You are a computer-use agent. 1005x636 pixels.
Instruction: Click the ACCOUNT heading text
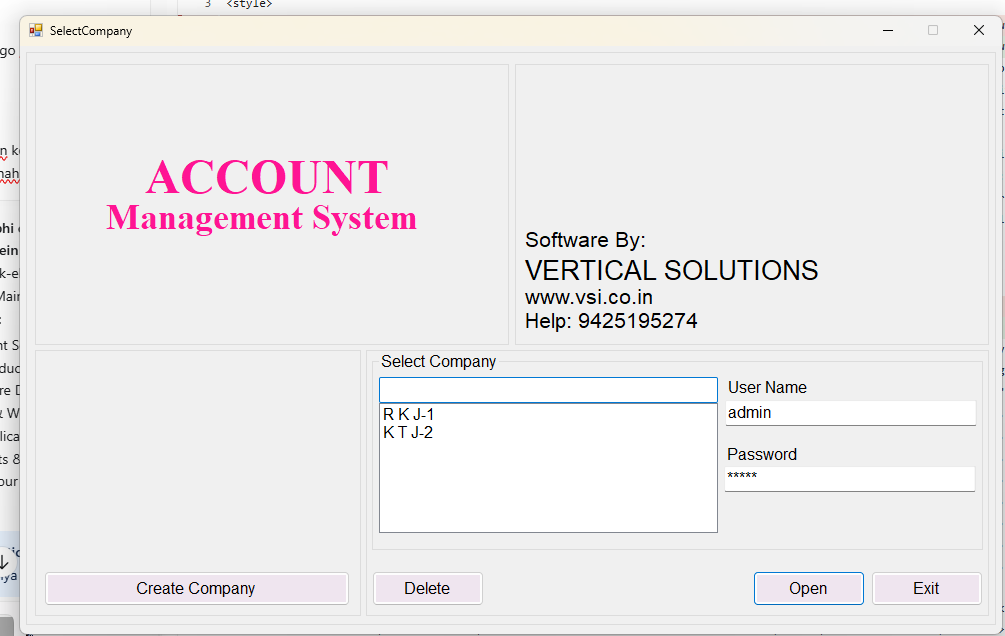coord(267,177)
